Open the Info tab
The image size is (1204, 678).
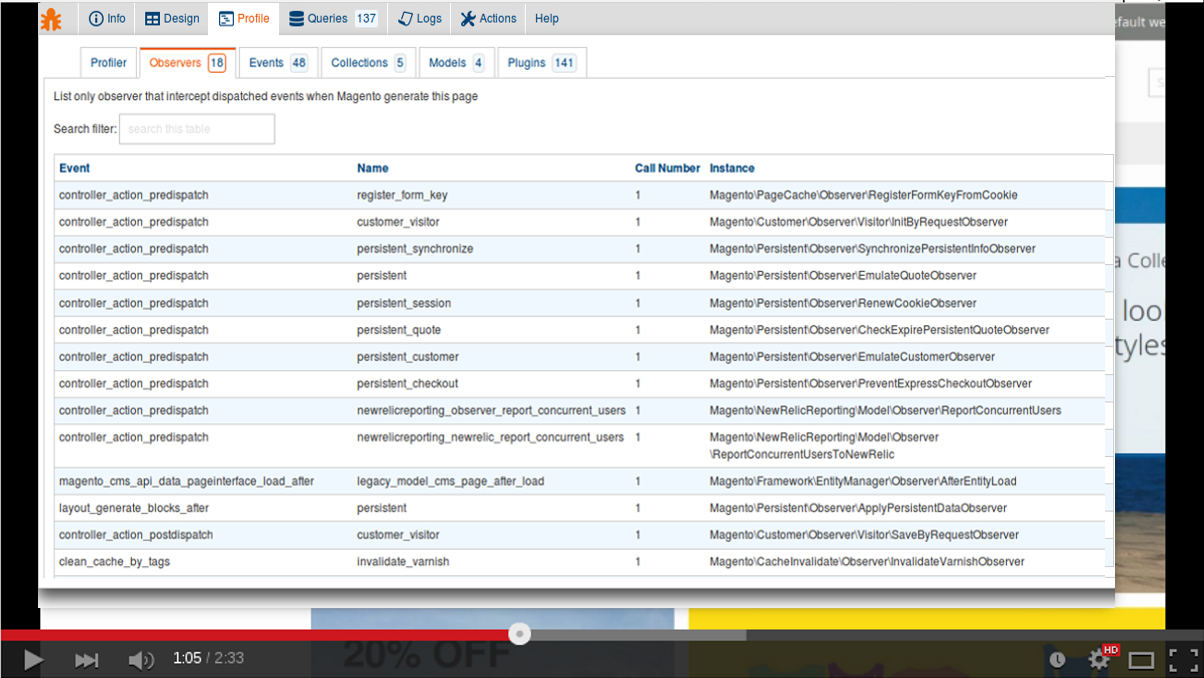[x=108, y=19]
